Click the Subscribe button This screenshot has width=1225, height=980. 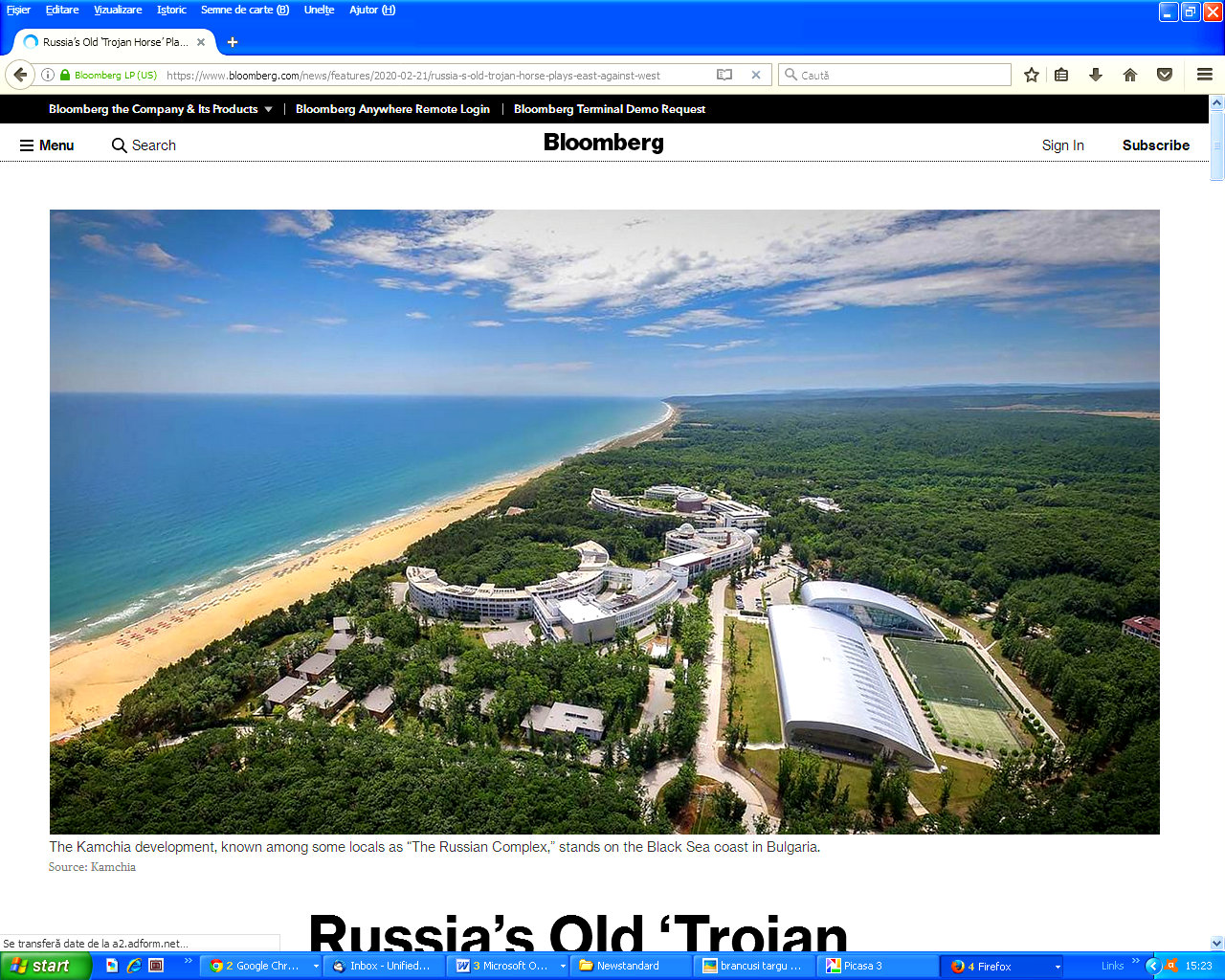(1155, 145)
